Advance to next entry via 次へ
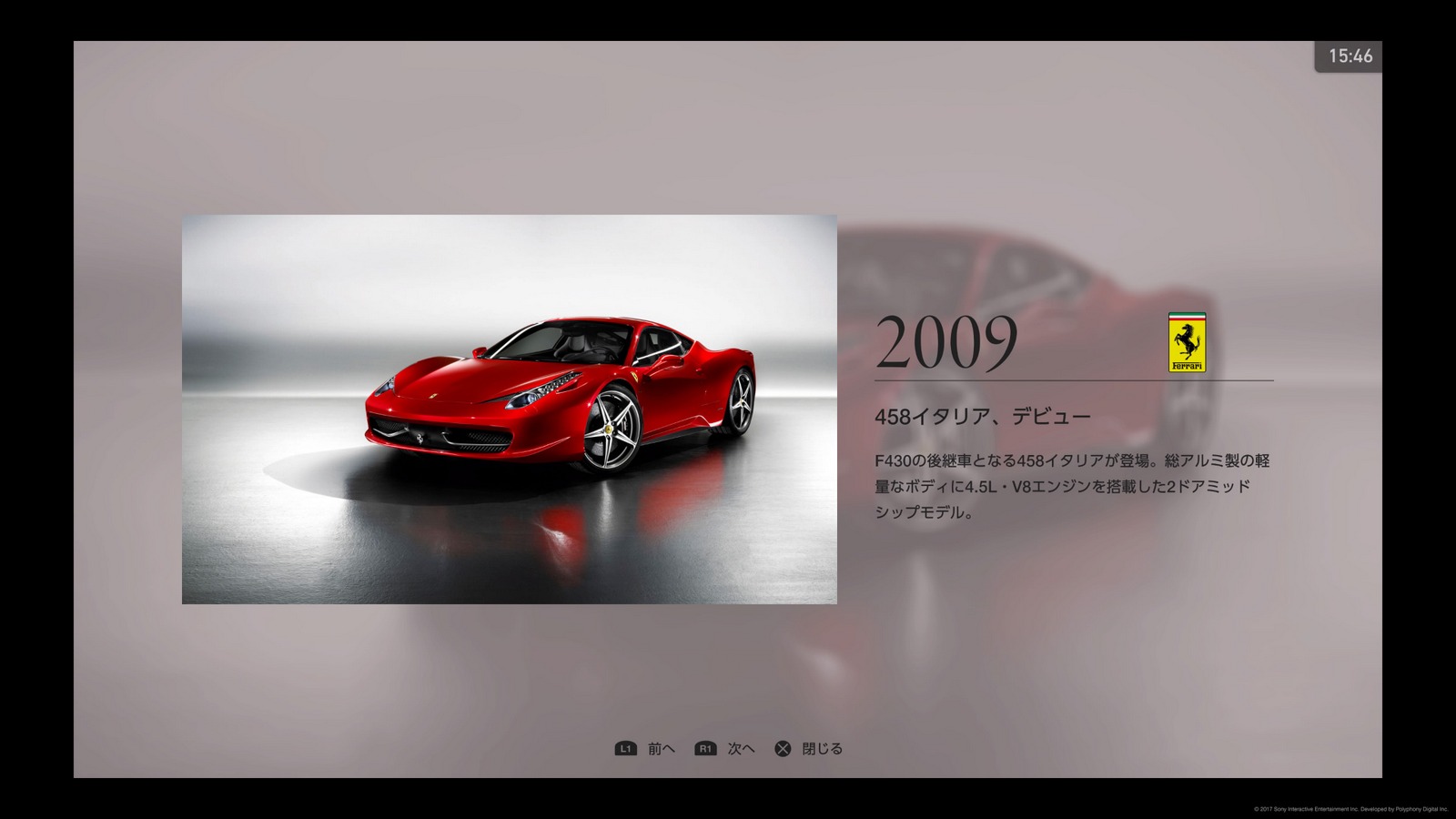This screenshot has height=819, width=1456. (741, 749)
